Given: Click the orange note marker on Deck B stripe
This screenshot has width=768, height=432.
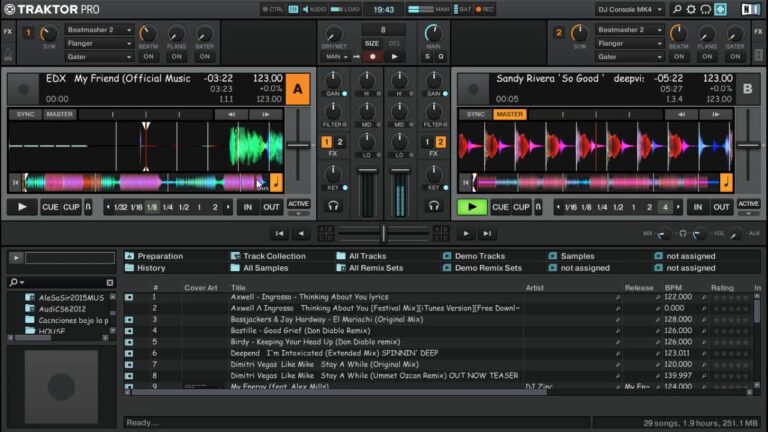Looking at the screenshot, I should coord(726,182).
